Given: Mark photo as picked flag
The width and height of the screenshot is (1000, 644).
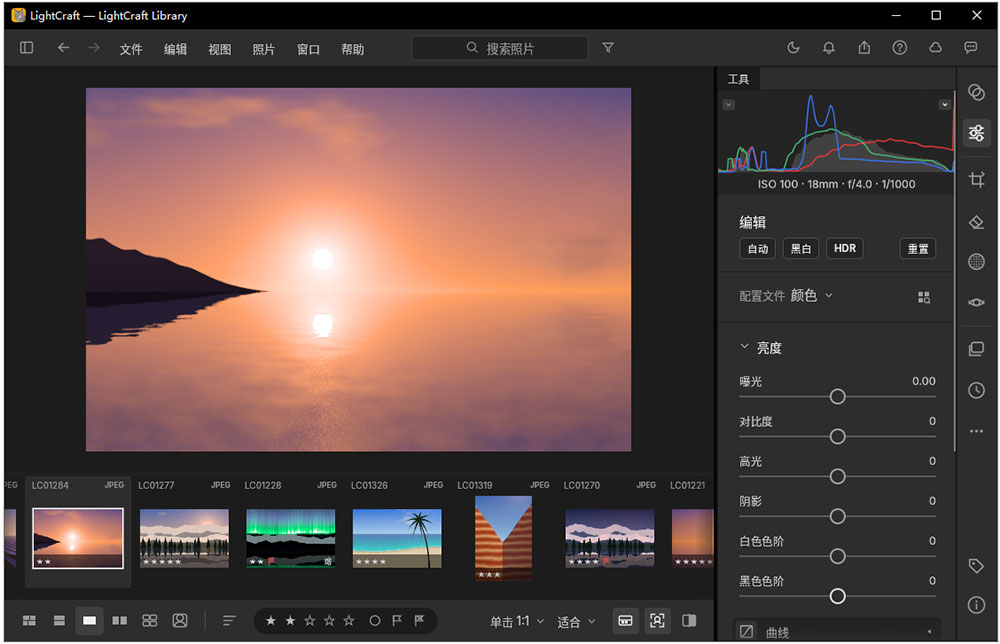Looking at the screenshot, I should (x=397, y=620).
